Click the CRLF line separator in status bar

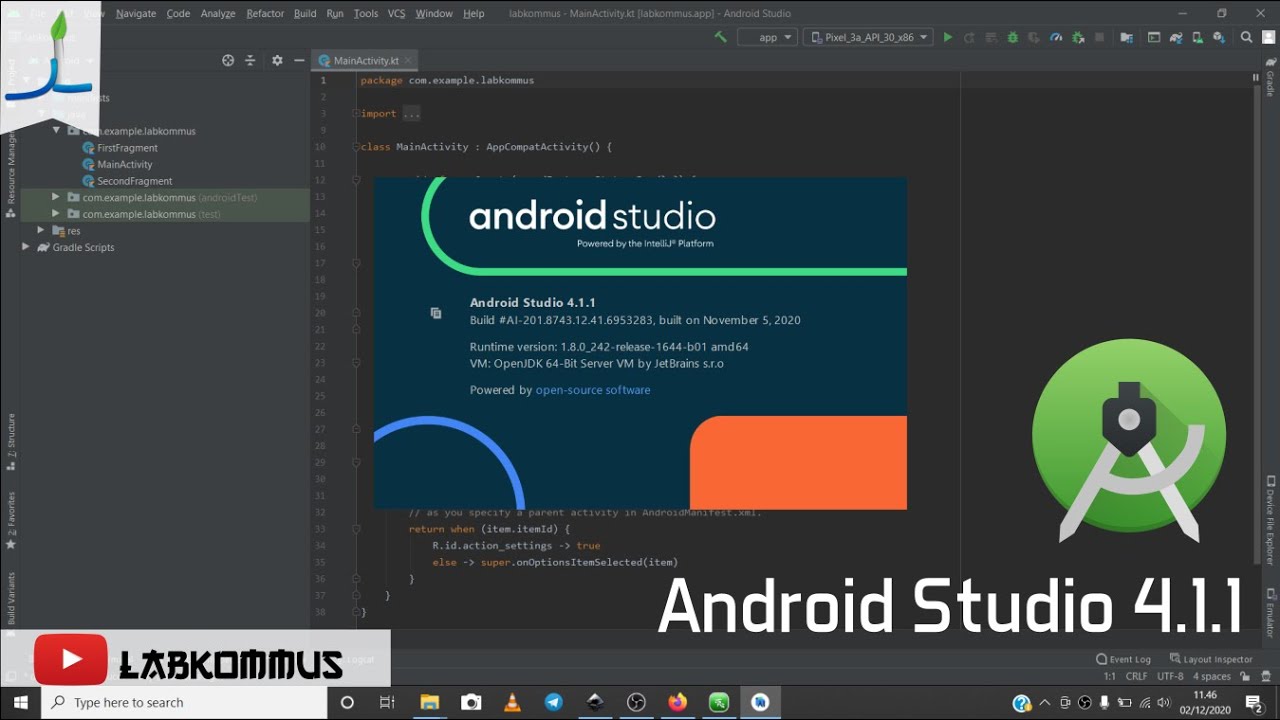[x=1137, y=676]
